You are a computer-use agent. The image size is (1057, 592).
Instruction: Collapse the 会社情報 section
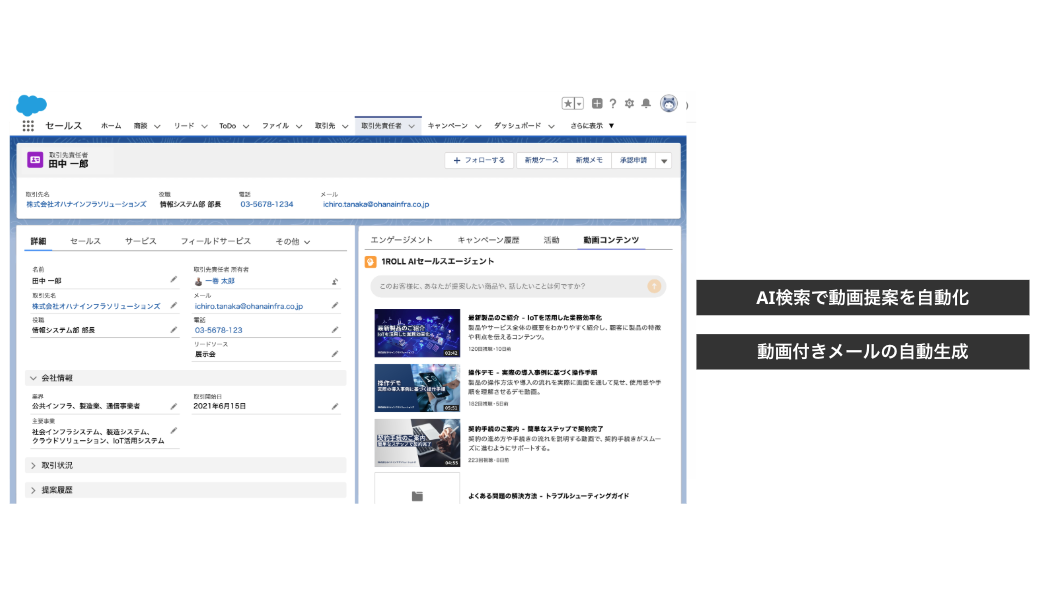click(x=34, y=378)
